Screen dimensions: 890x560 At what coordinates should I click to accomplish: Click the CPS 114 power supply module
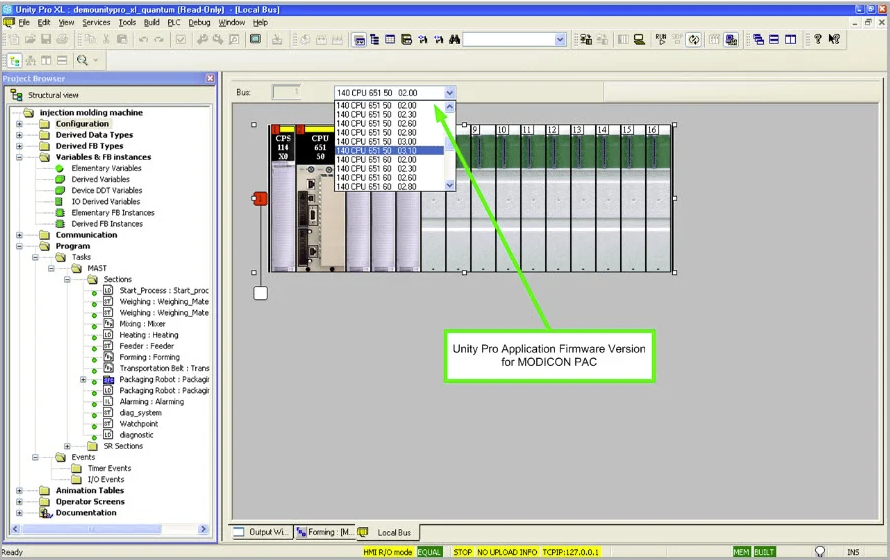(283, 199)
